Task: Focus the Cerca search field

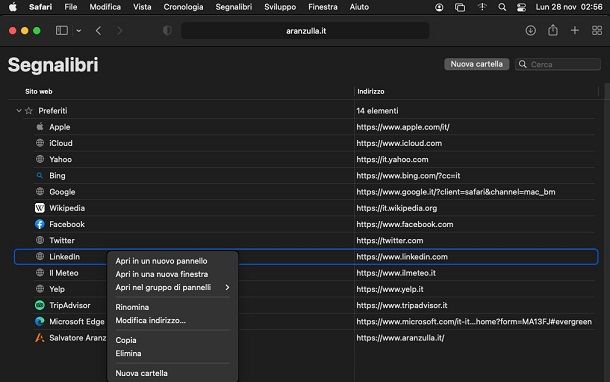Action: (x=558, y=64)
